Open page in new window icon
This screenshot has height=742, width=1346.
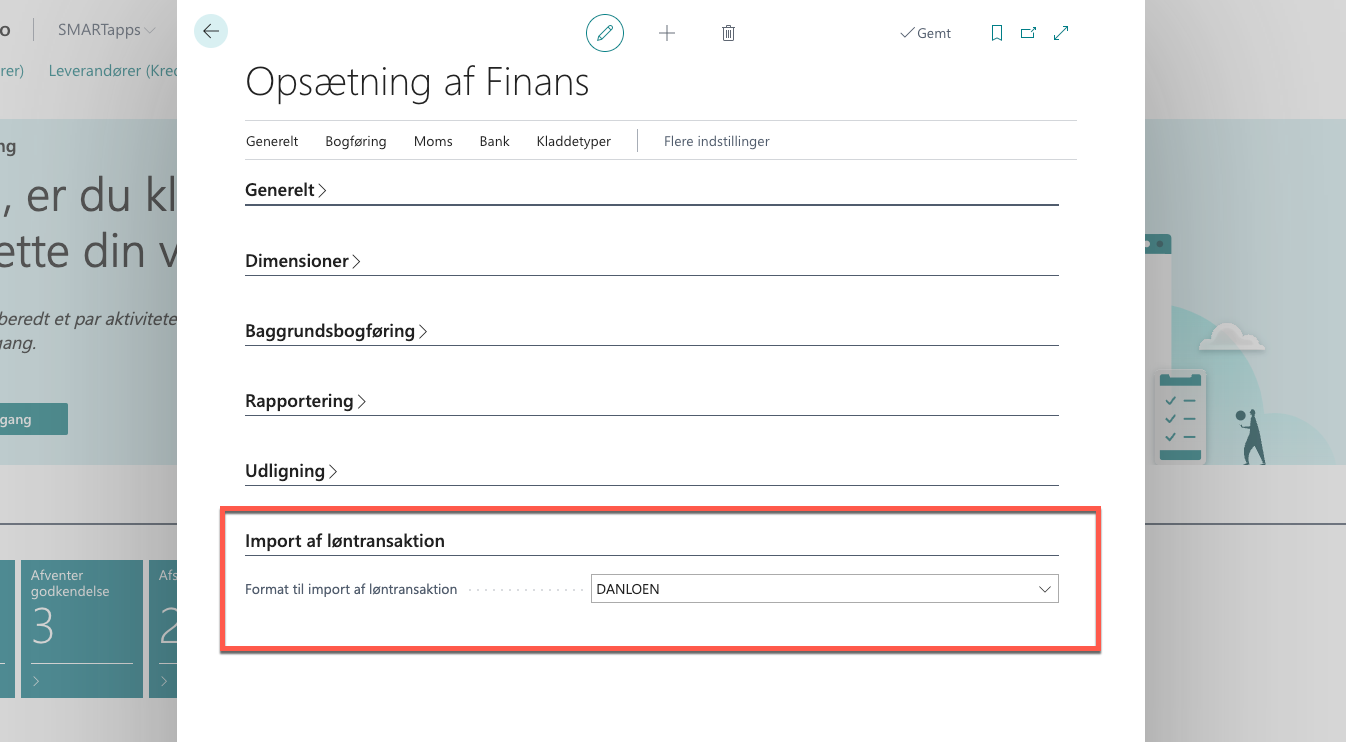coord(1028,33)
